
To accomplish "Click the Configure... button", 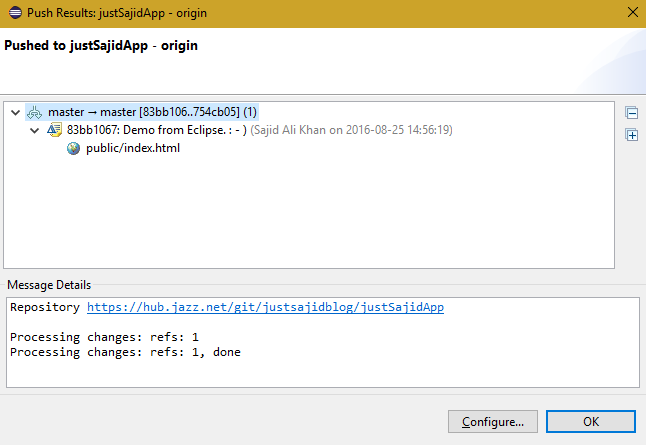I will click(493, 422).
